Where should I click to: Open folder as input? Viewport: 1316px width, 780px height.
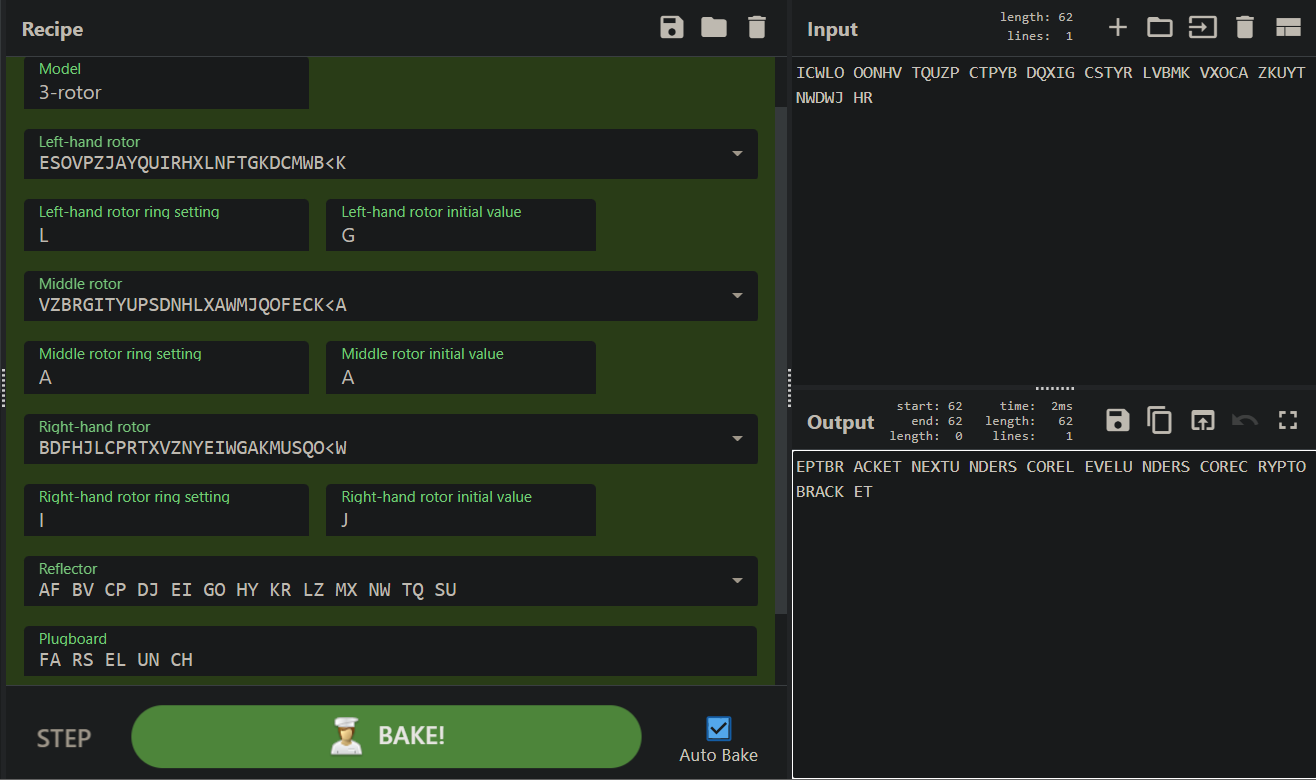point(1160,28)
